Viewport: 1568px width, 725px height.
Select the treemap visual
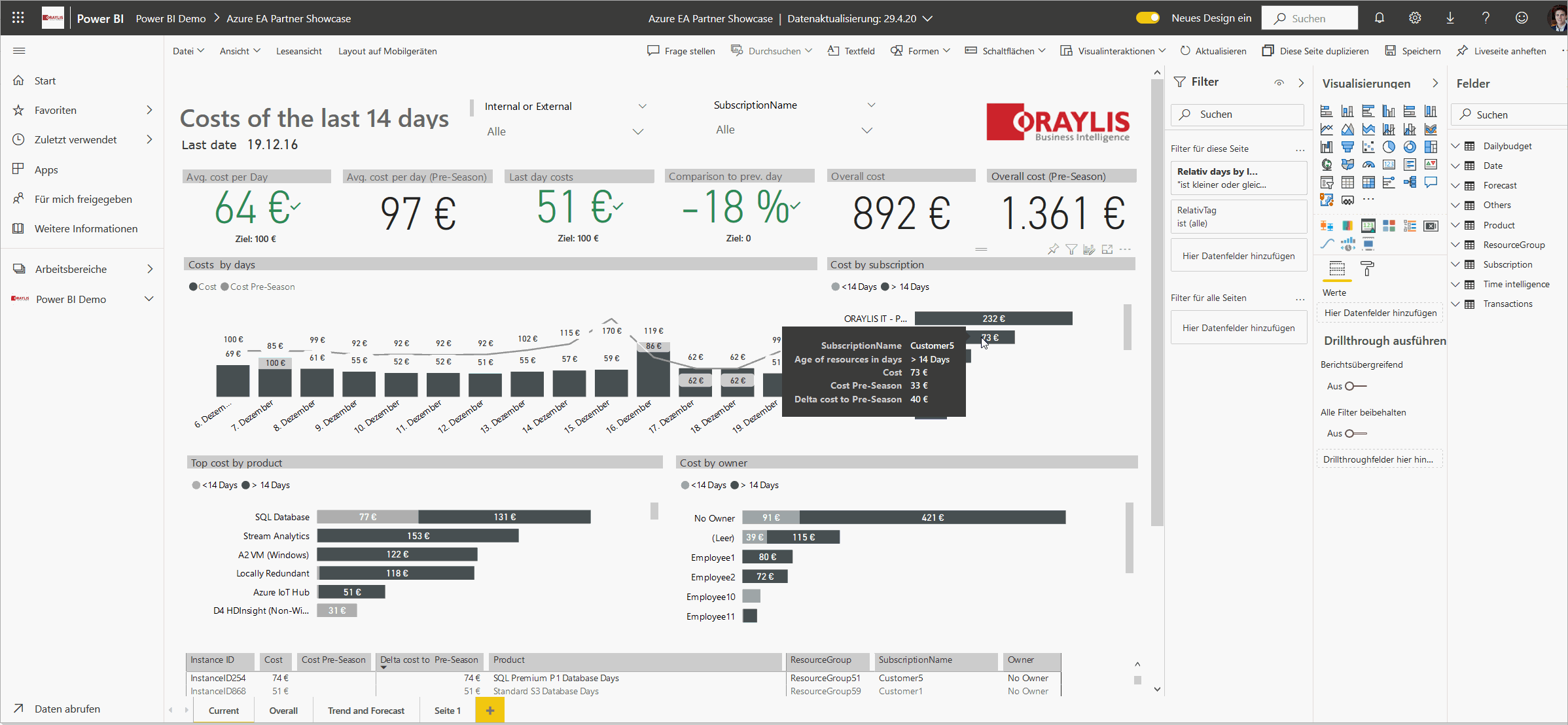1431,147
